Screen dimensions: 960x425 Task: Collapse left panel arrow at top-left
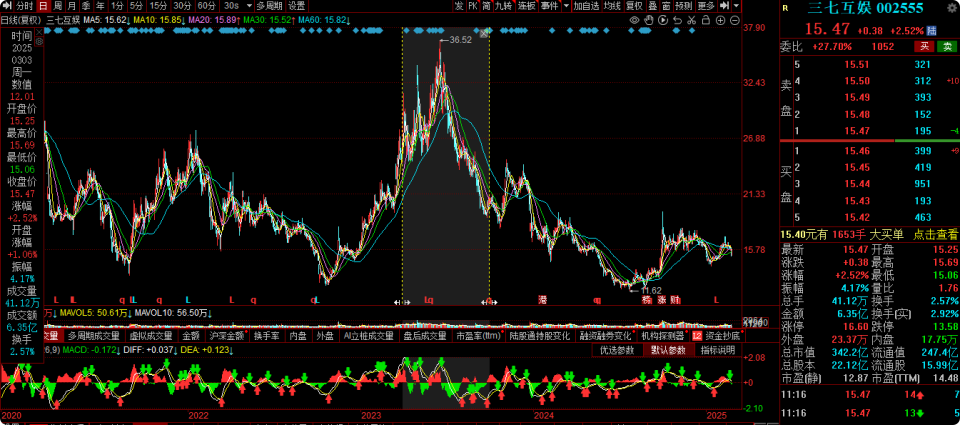7,6
